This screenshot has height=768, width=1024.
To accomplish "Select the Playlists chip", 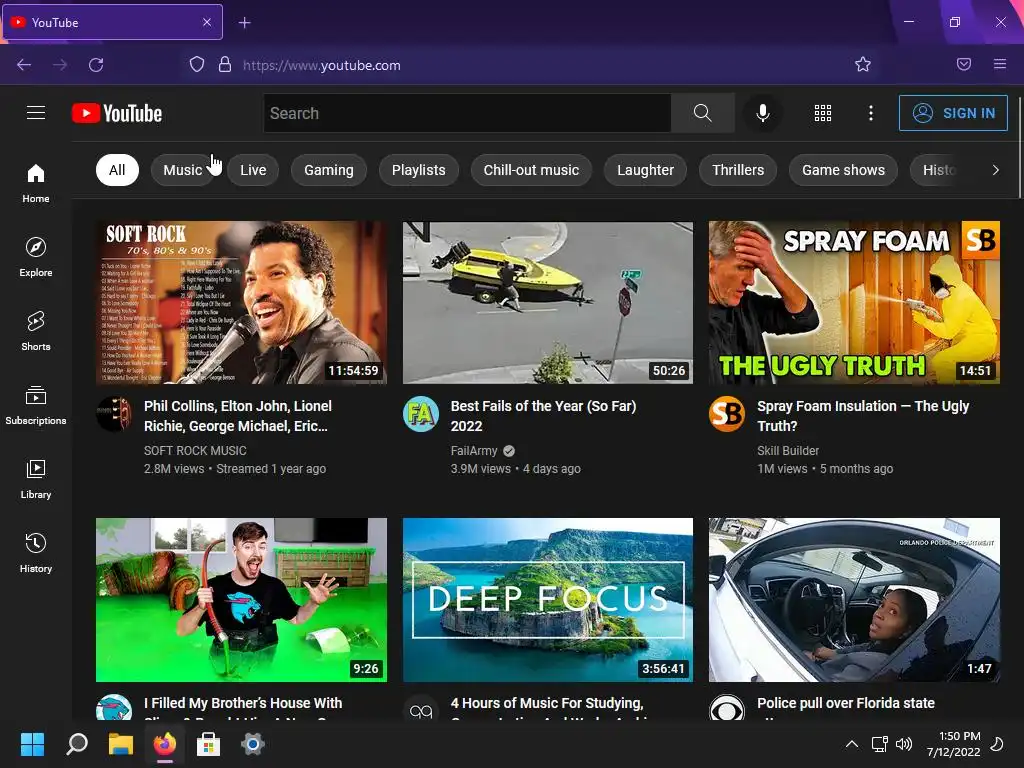I will (419, 170).
